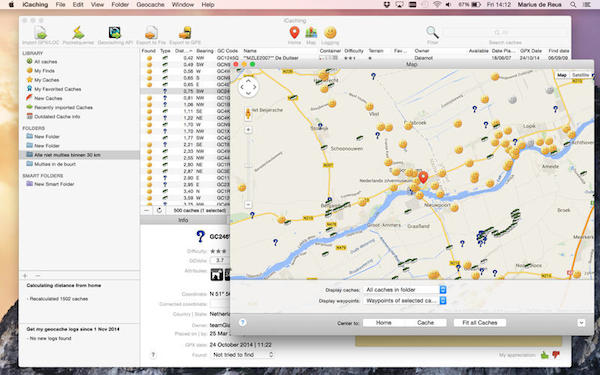Switch to the Map view type button
This screenshot has height=375, width=600.
562,75
